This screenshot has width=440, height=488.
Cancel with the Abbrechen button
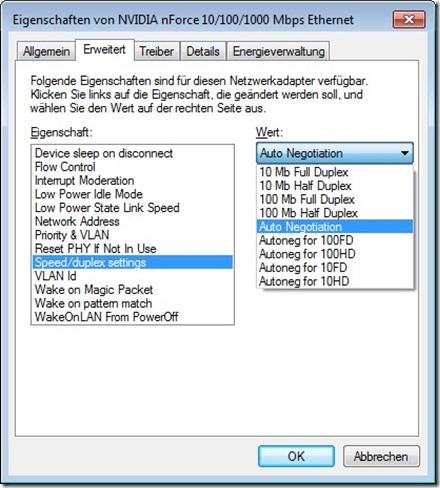coord(381,456)
